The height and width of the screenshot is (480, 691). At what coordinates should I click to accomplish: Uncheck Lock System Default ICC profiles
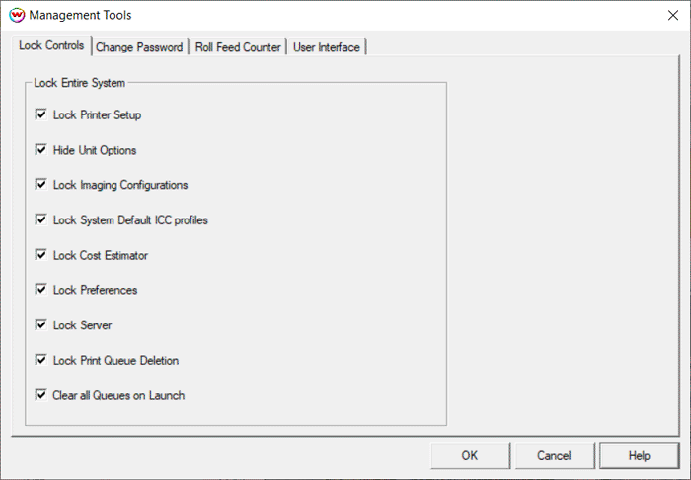pos(41,220)
